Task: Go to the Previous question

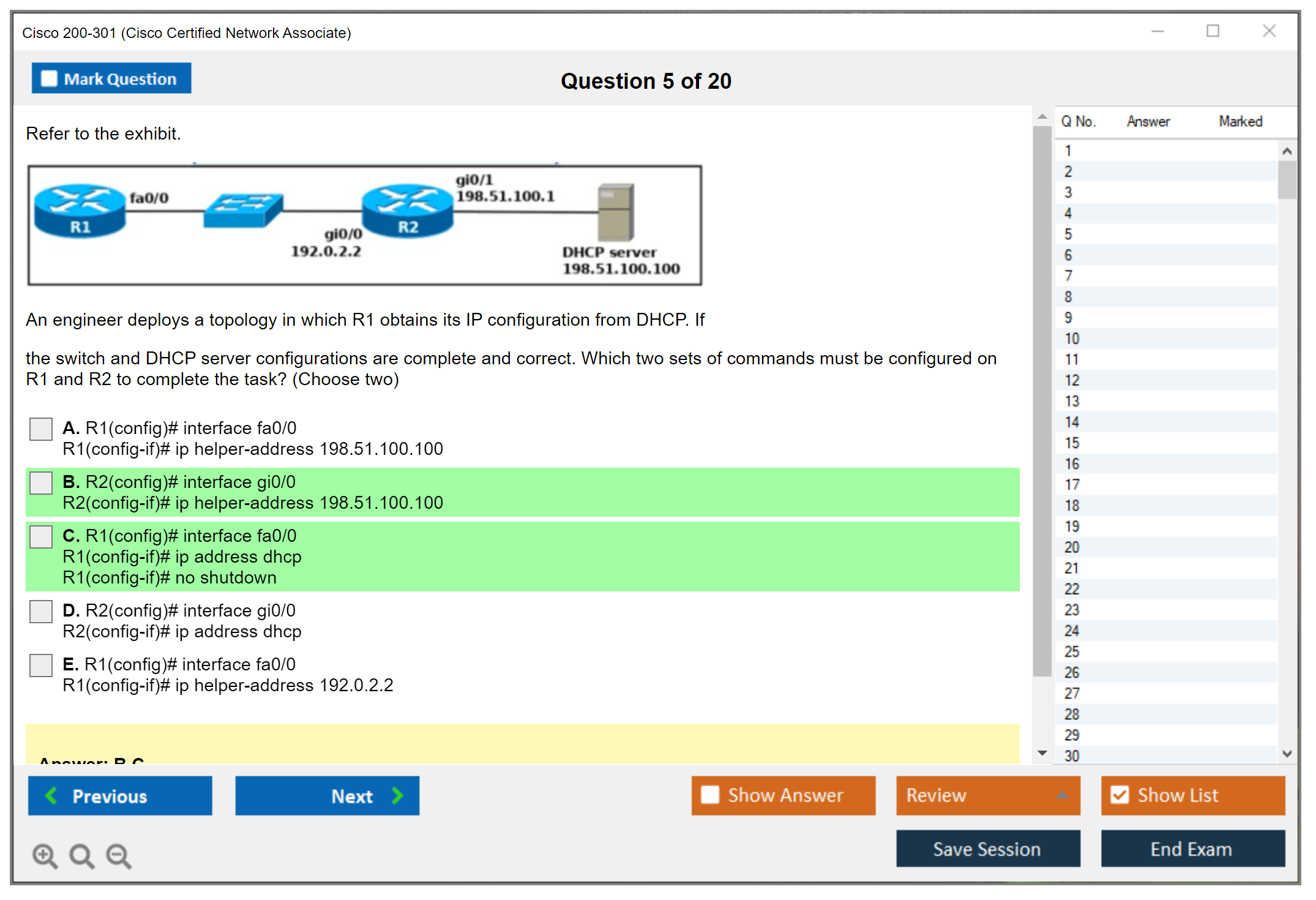Action: pos(120,795)
